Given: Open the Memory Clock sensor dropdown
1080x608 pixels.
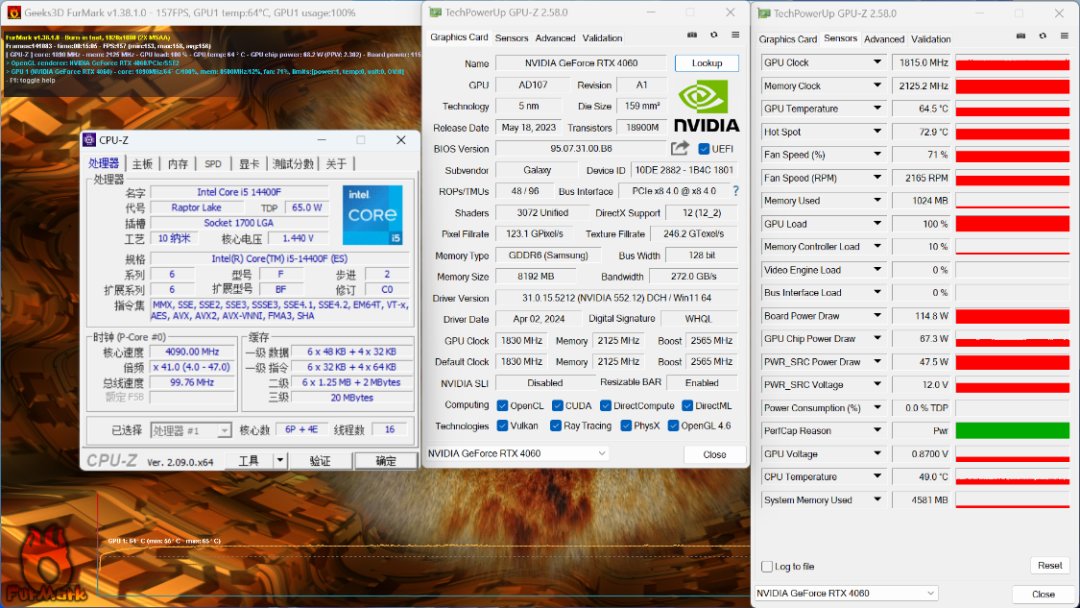Looking at the screenshot, I should [x=877, y=85].
